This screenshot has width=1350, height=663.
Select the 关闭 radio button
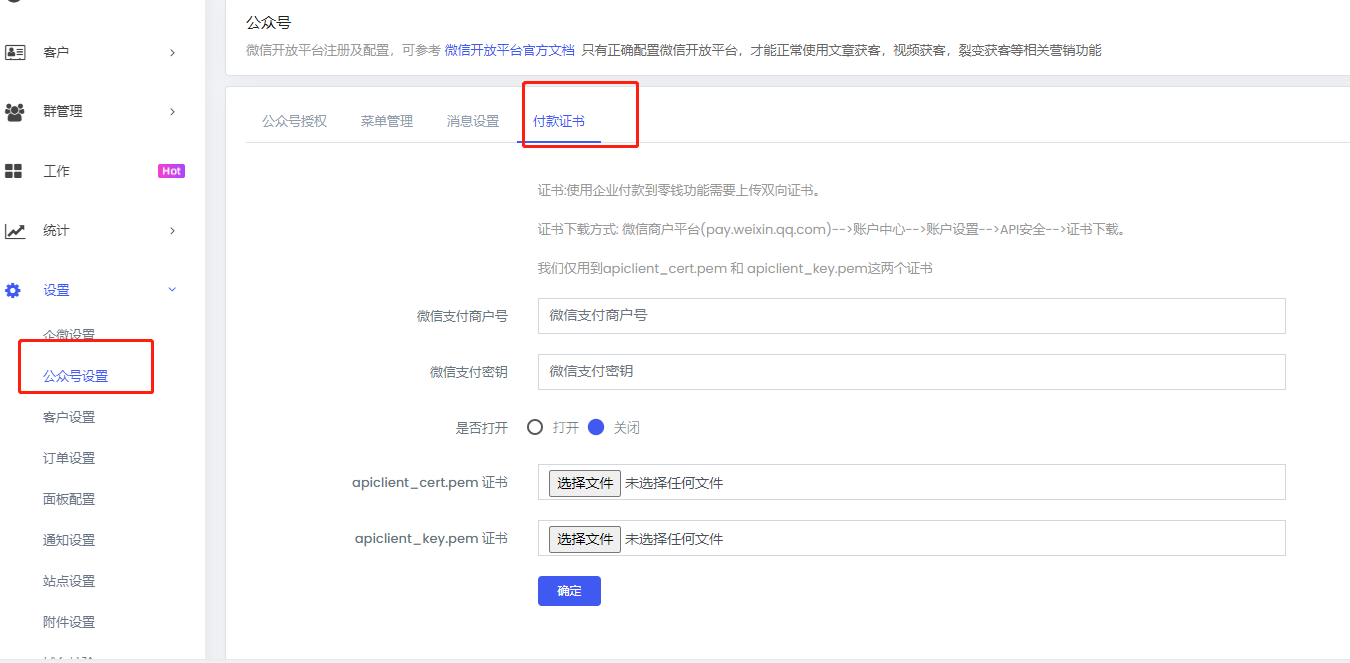pos(596,427)
